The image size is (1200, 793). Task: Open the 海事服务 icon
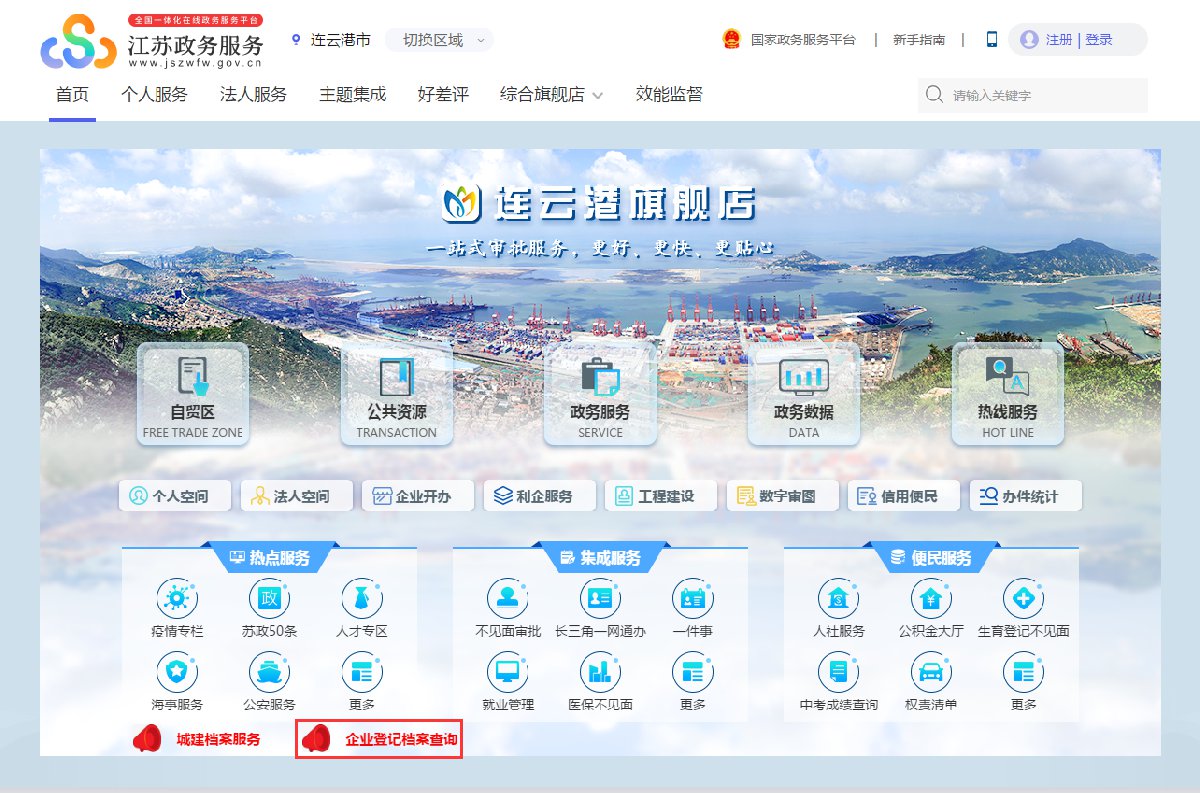click(177, 671)
